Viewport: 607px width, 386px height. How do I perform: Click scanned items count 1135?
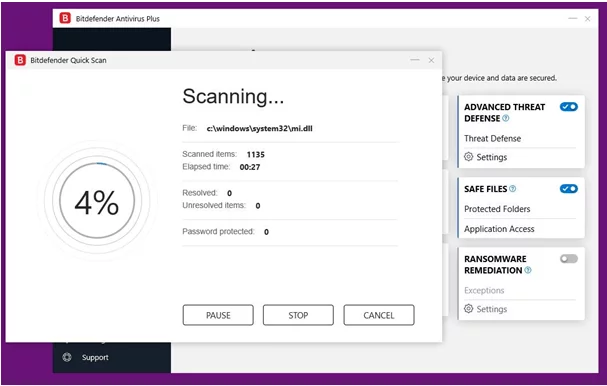click(255, 154)
